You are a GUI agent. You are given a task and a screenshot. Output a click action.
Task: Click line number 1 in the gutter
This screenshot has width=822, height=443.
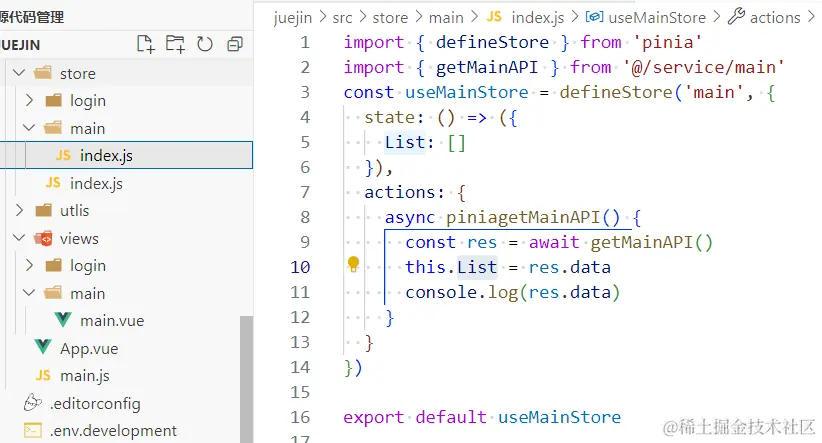(305, 42)
